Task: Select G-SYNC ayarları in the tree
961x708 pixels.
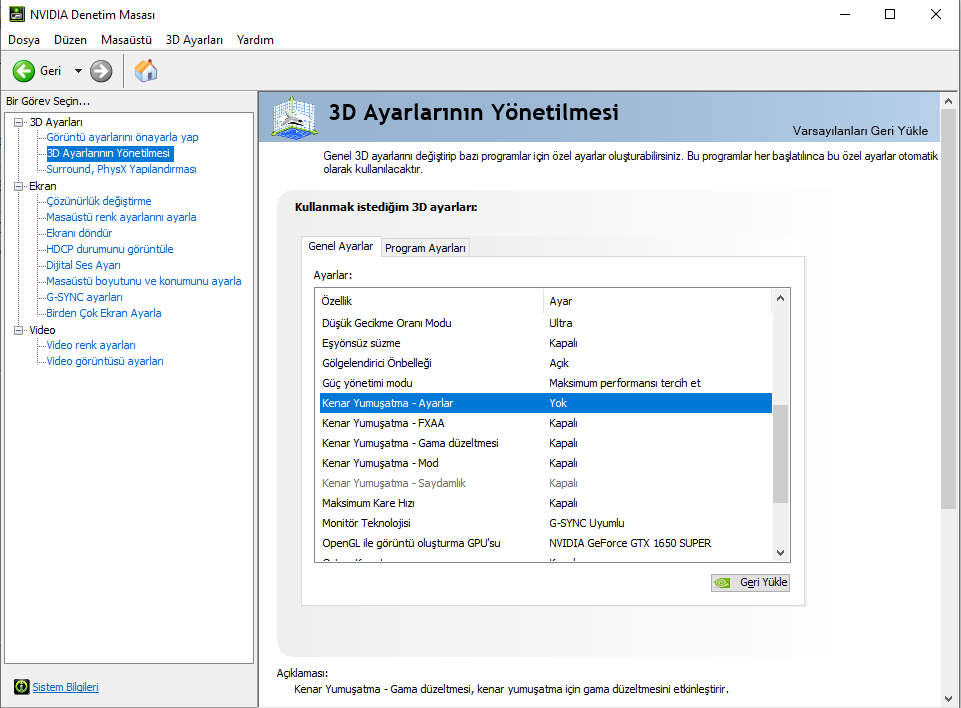Action: [84, 297]
